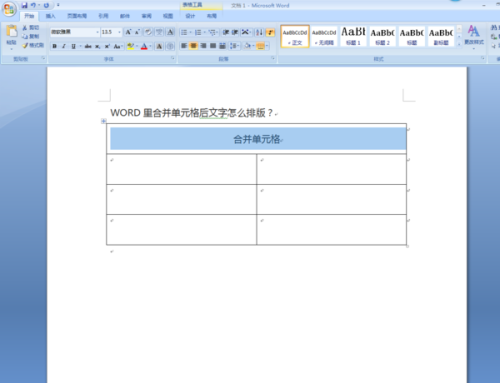
Task: Toggle center alignment (highlighted)
Action: pyautogui.click(x=194, y=46)
